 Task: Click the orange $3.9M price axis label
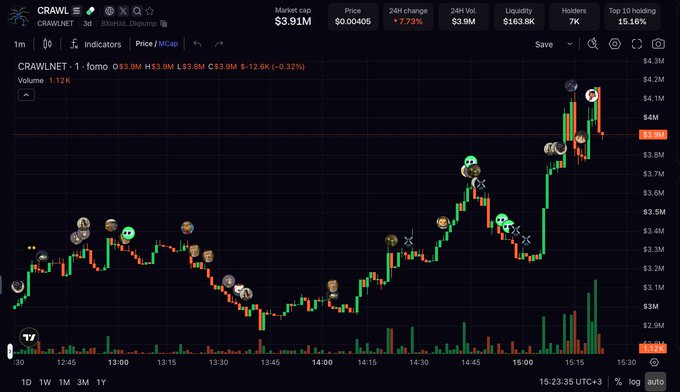click(x=653, y=134)
